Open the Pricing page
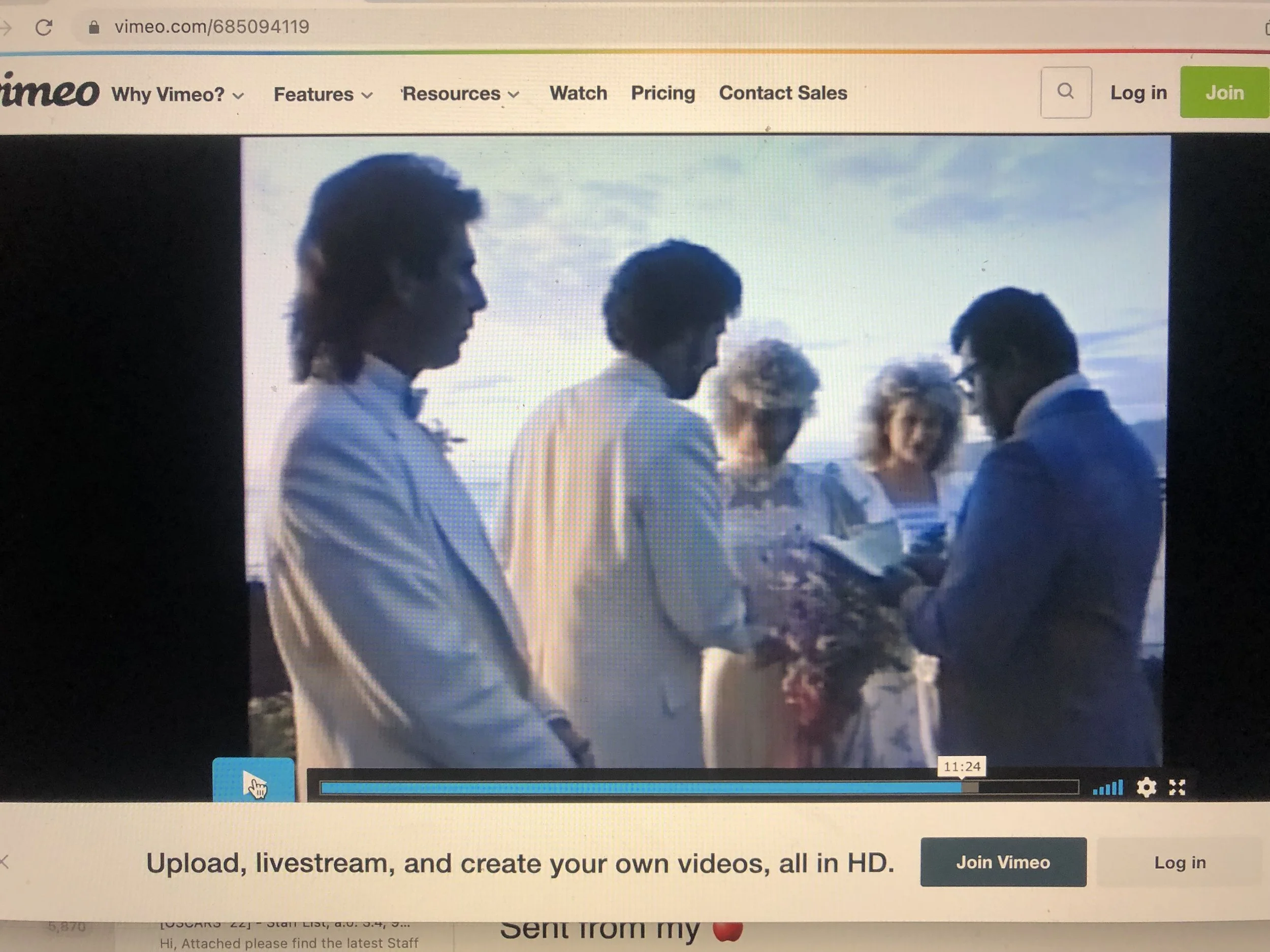This screenshot has height=952, width=1270. click(x=663, y=93)
